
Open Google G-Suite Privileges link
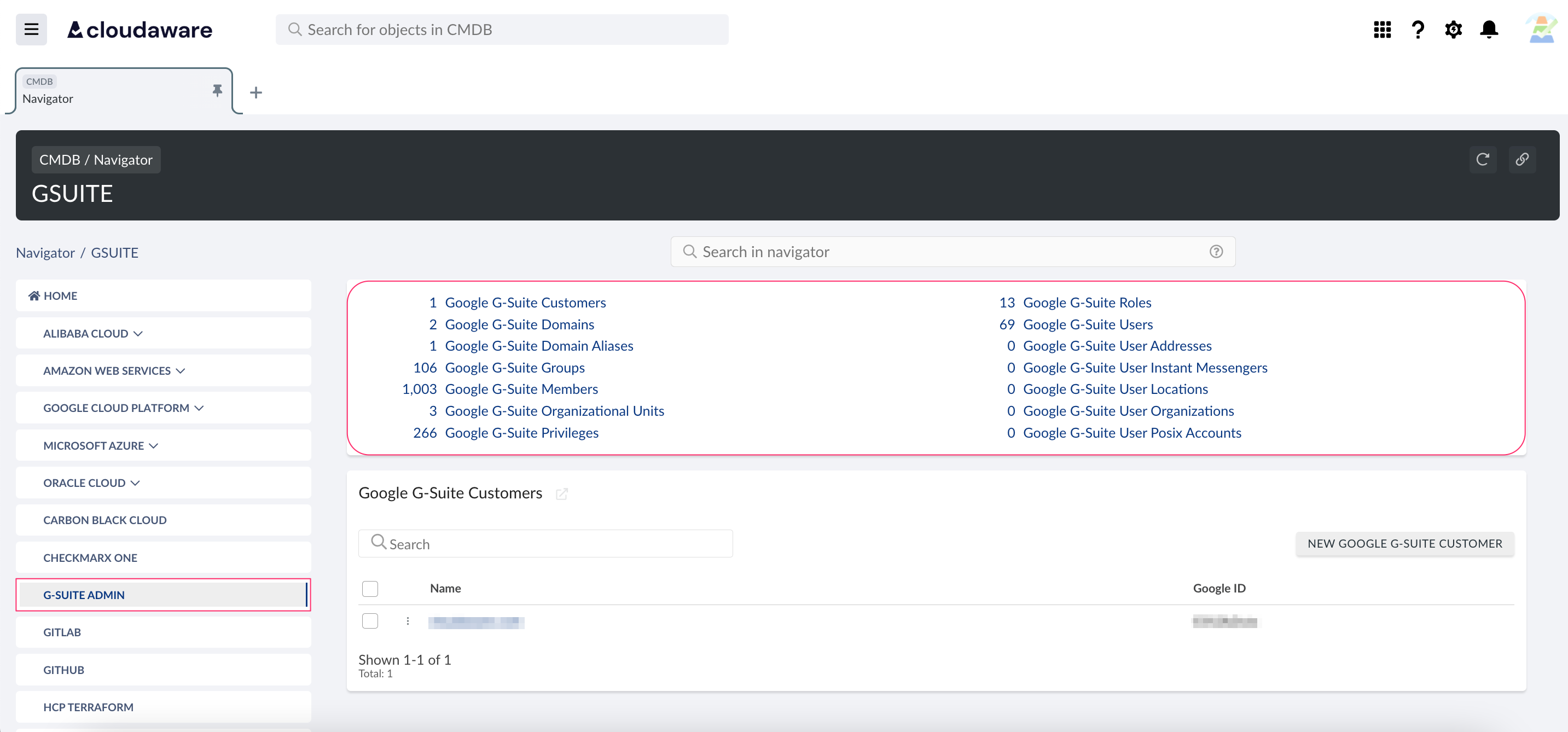coord(521,433)
